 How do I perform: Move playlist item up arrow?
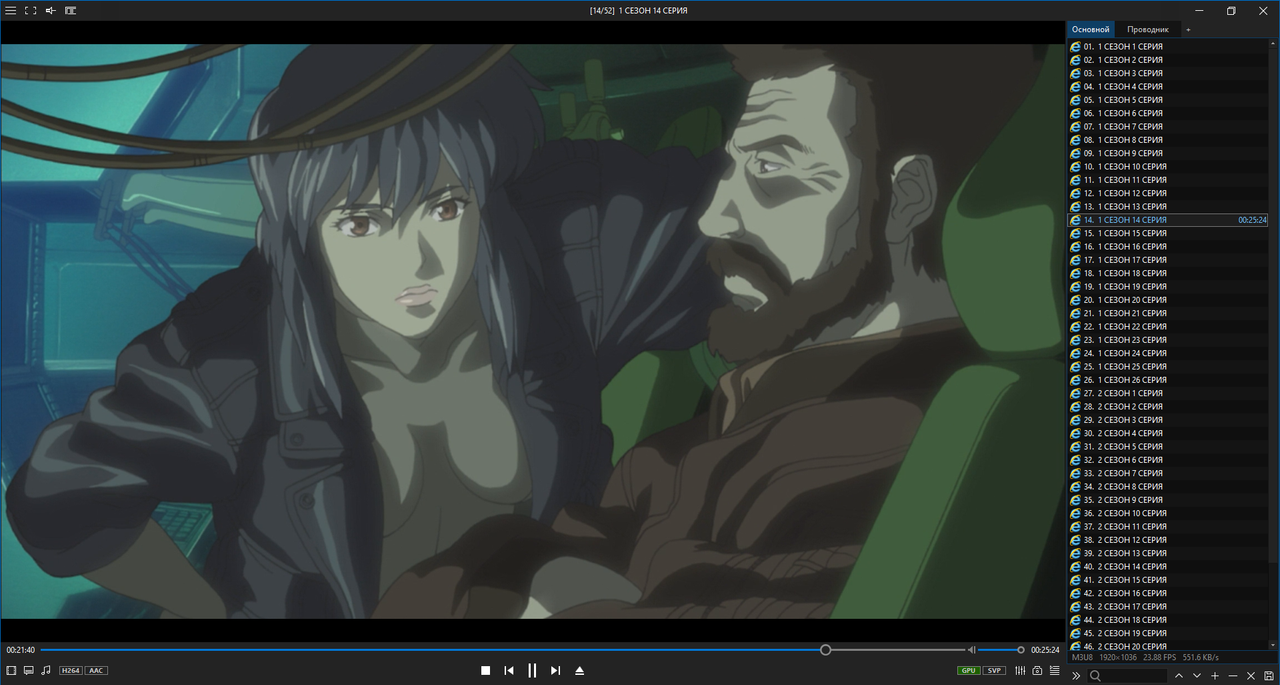coord(1178,676)
